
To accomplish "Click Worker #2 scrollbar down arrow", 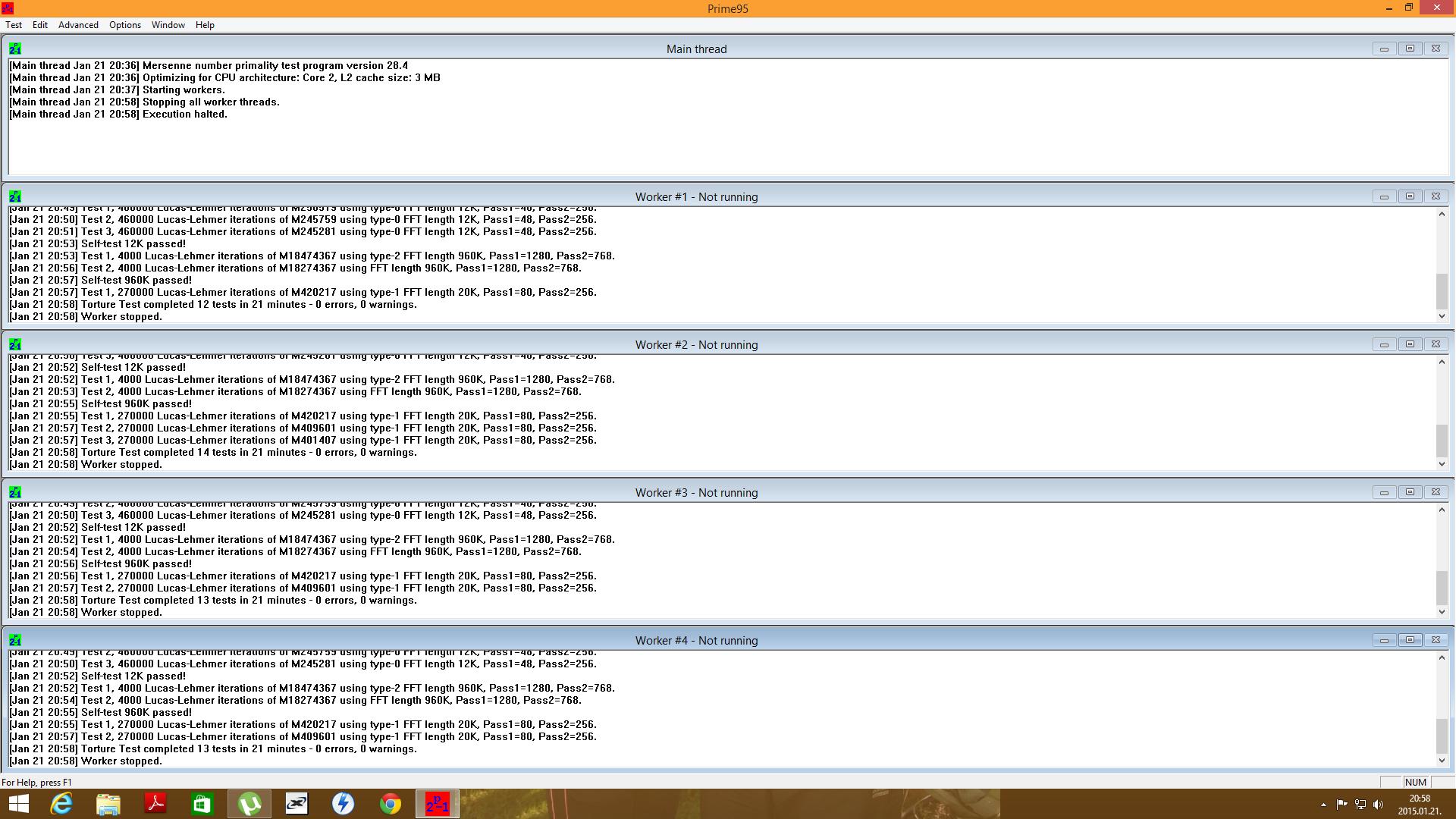I will [x=1442, y=464].
